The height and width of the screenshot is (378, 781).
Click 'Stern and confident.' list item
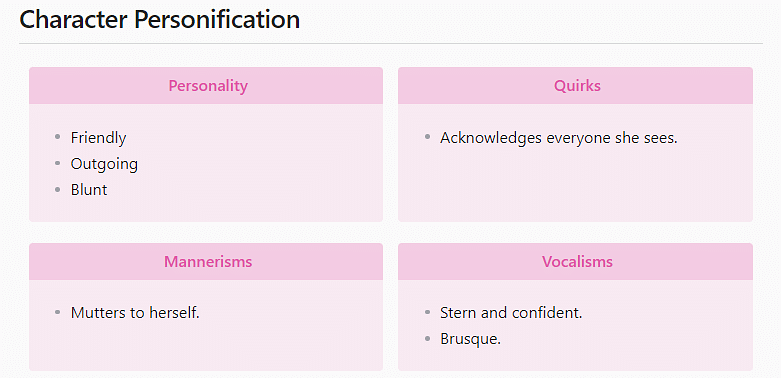coord(511,313)
